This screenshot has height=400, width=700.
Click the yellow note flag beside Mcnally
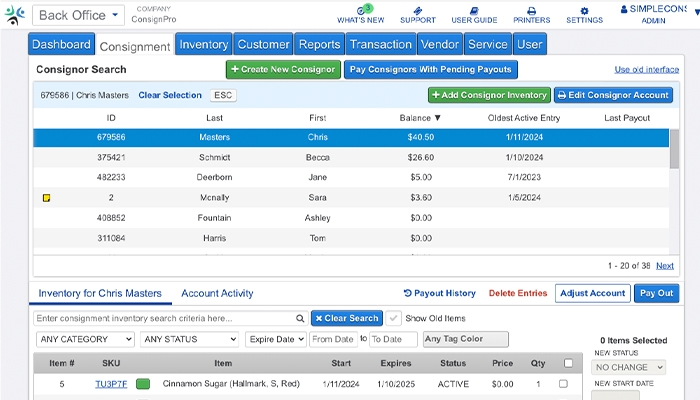(x=46, y=198)
